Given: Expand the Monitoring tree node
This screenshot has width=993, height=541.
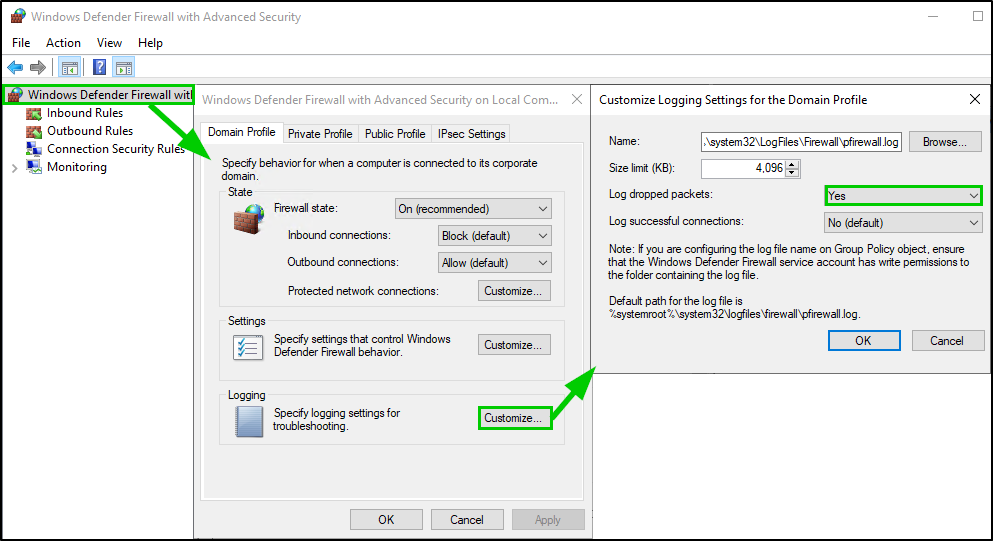Looking at the screenshot, I should 15,168.
